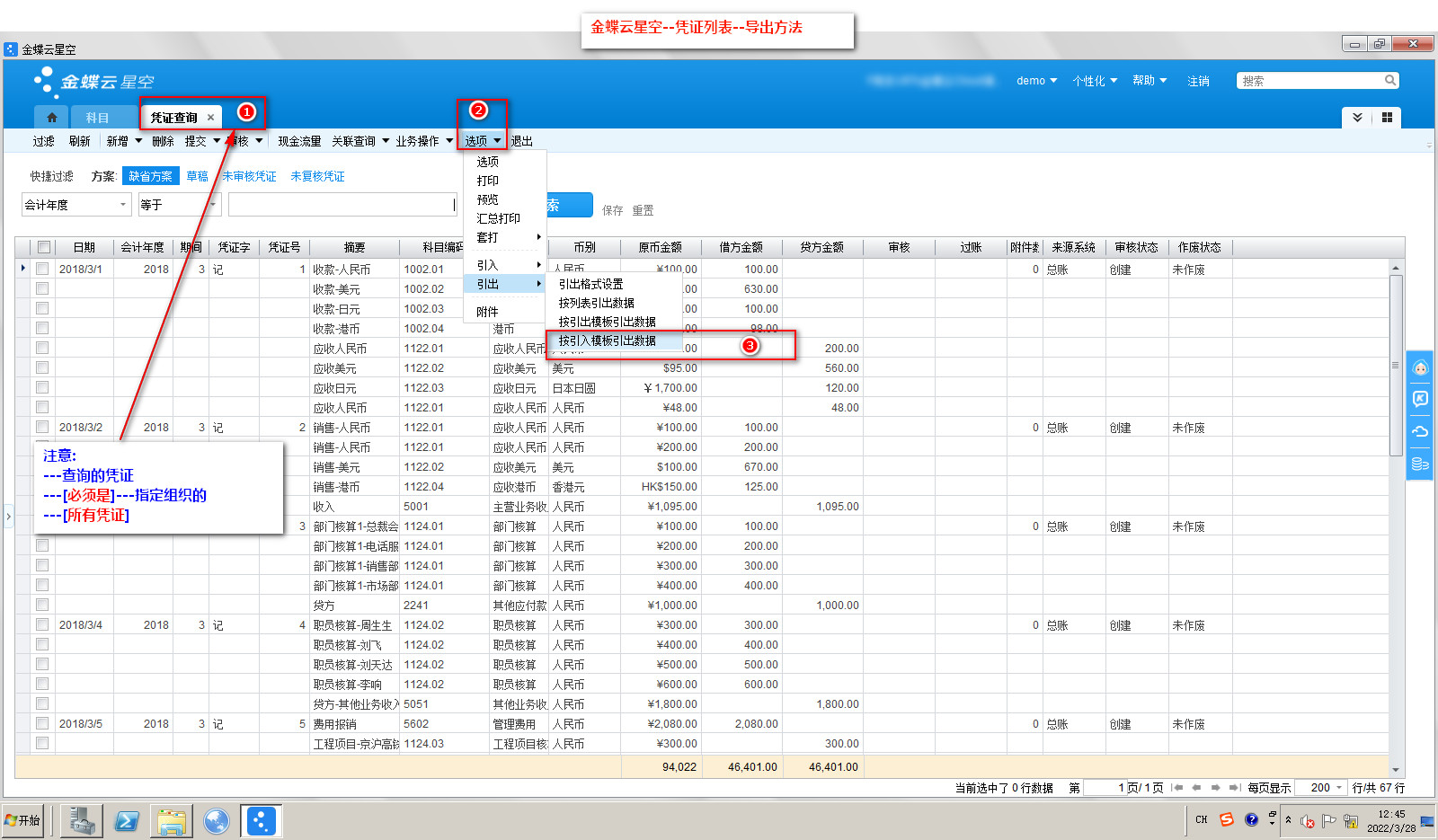1438x840 pixels.
Task: Open the feedback chat icon in sidebar
Action: (x=1420, y=400)
